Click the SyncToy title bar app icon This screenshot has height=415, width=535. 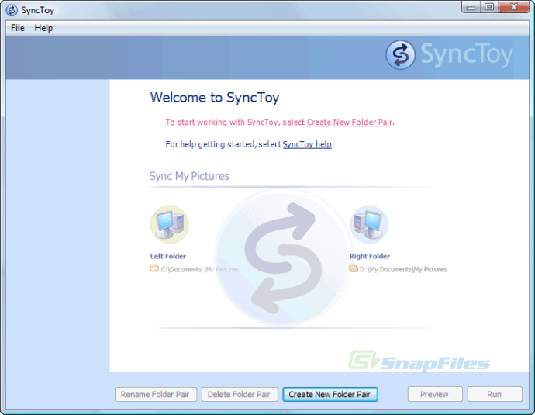click(x=12, y=10)
